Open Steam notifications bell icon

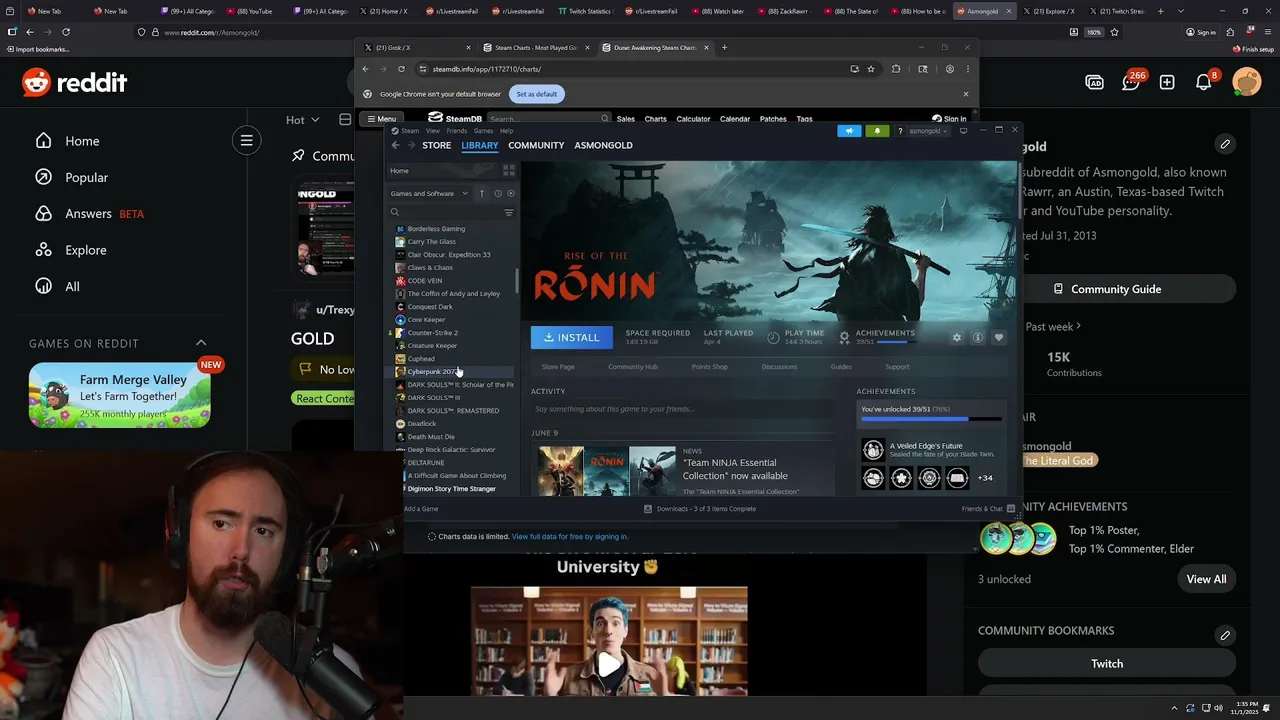click(877, 131)
